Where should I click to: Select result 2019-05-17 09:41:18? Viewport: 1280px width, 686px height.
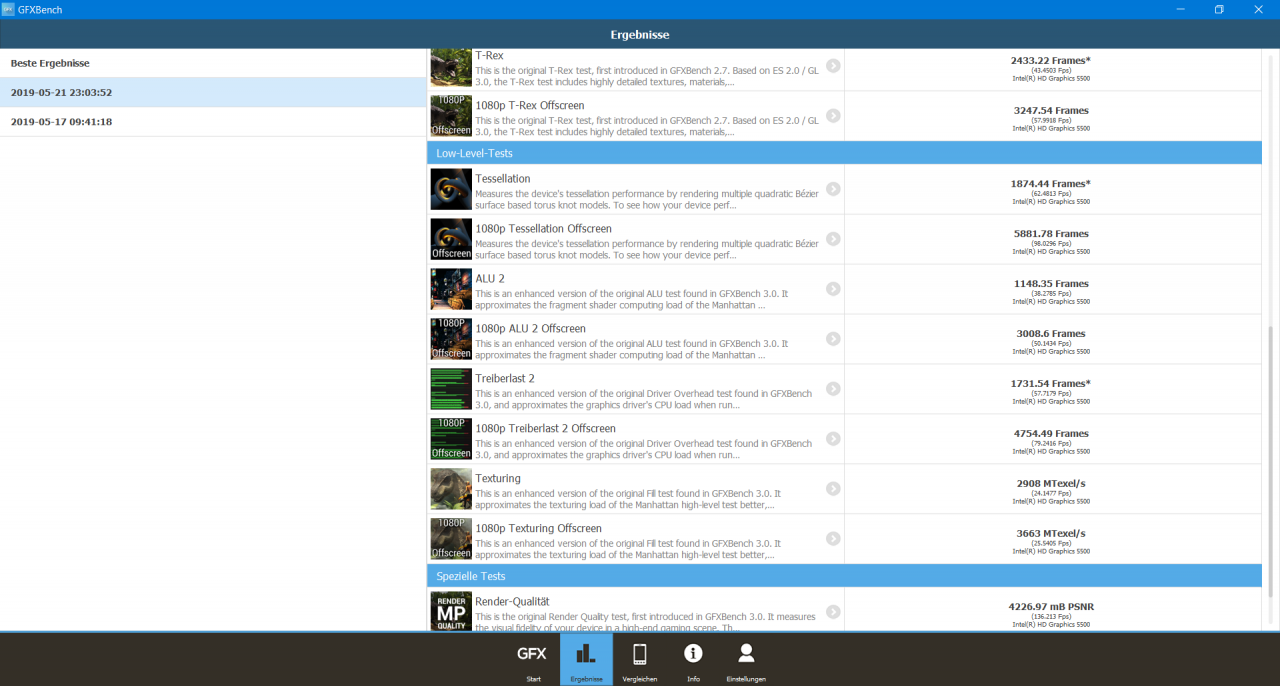click(x=213, y=122)
